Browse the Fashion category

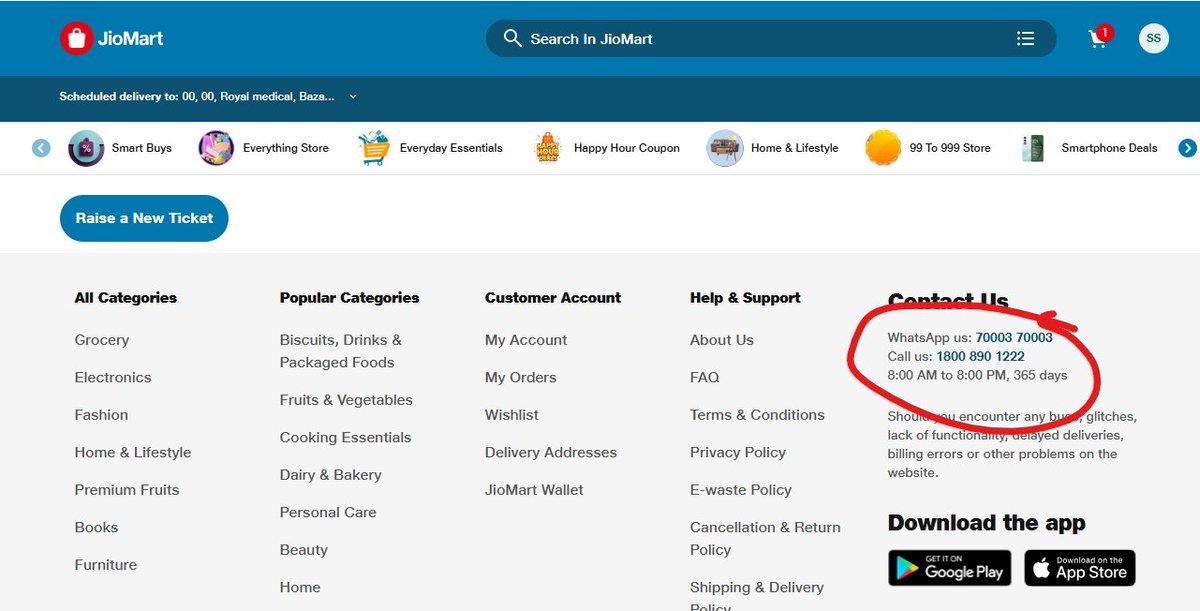pos(101,415)
